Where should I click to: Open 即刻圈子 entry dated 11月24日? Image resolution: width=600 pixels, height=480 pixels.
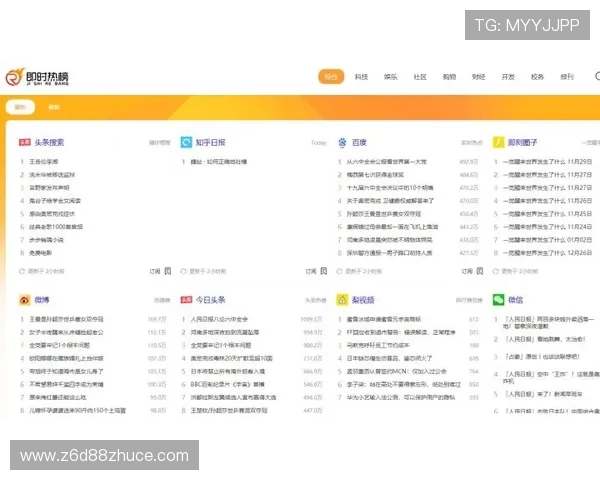tap(547, 227)
